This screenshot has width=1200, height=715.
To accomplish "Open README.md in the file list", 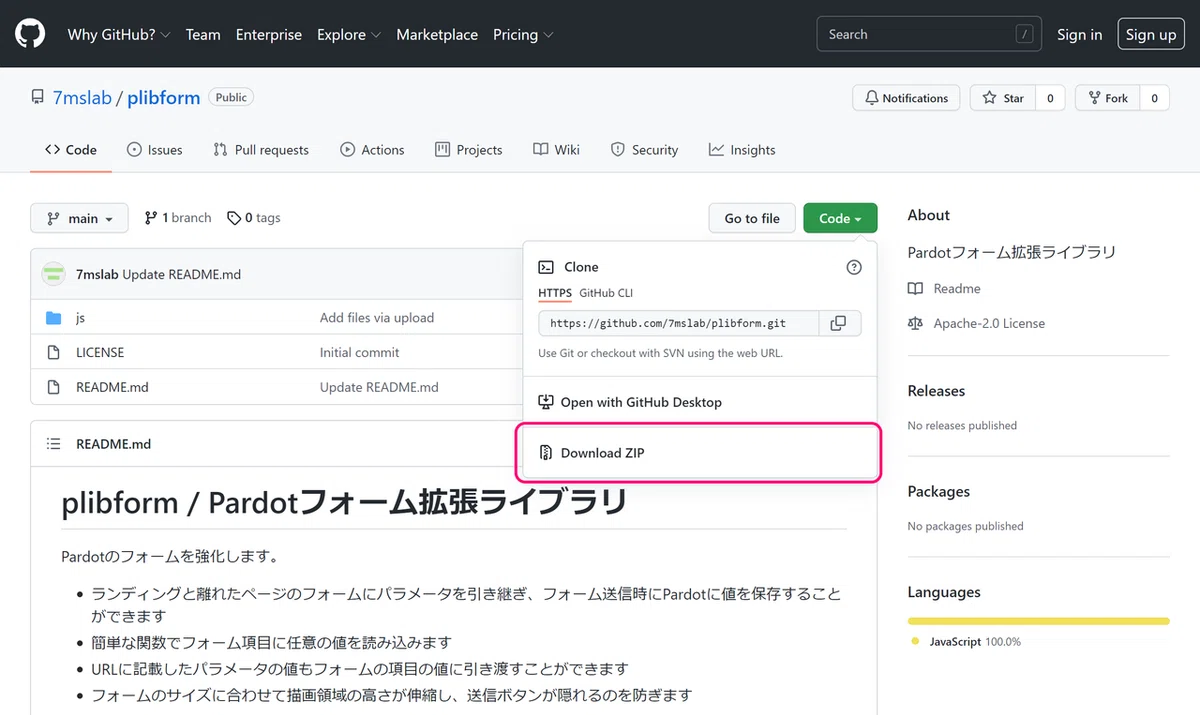I will (112, 387).
